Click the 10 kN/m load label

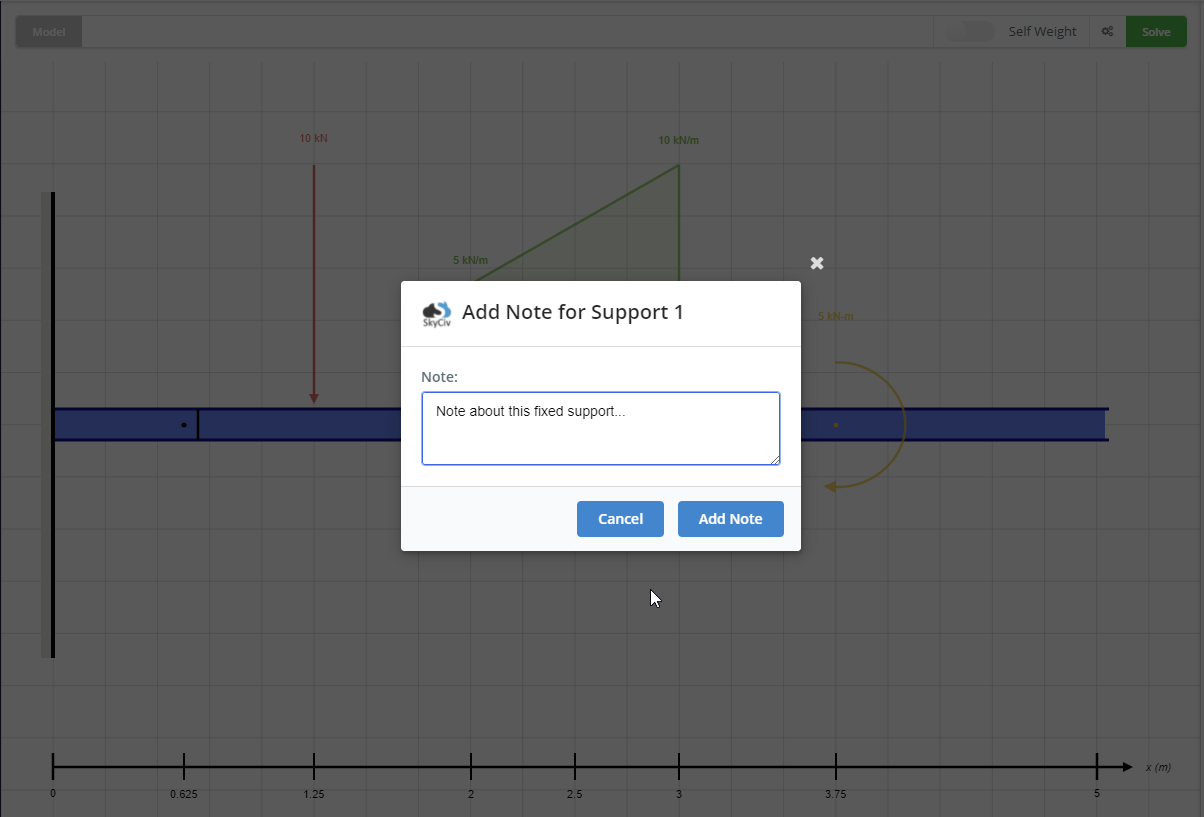click(x=679, y=140)
